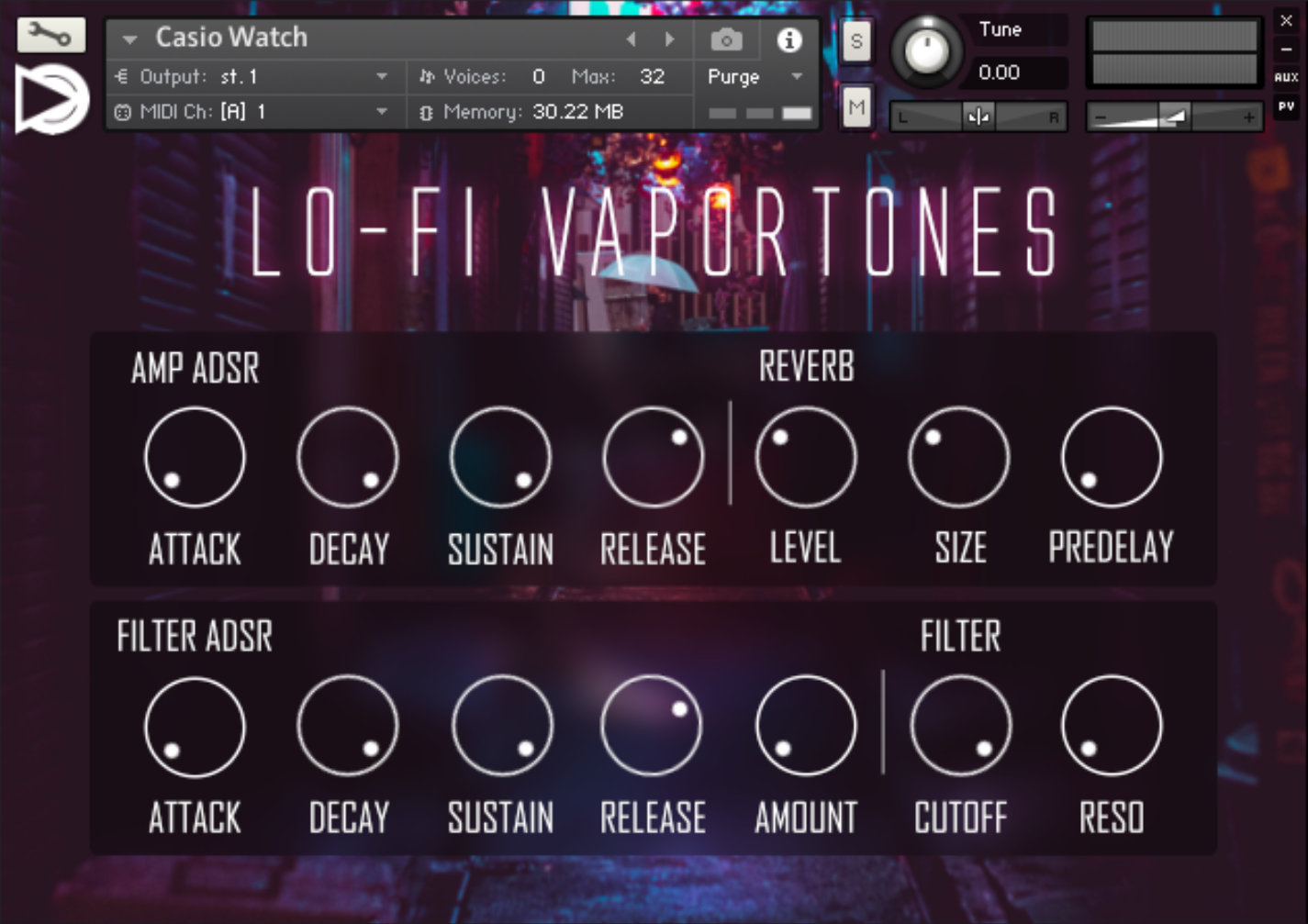Click the Filter ADSR Decay knob
The height and width of the screenshot is (924, 1308).
[x=348, y=727]
